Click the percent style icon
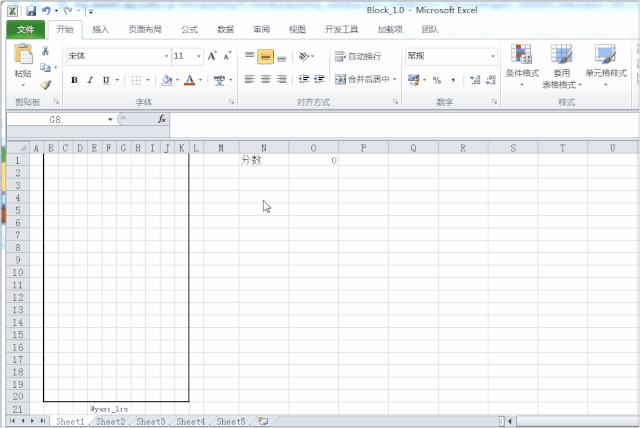The image size is (640, 428). click(x=437, y=80)
